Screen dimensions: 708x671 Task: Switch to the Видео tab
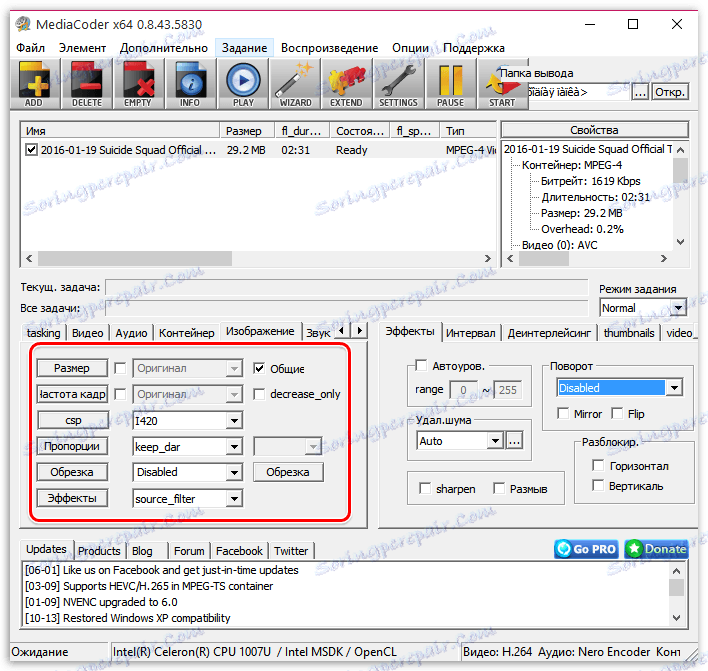coord(88,333)
